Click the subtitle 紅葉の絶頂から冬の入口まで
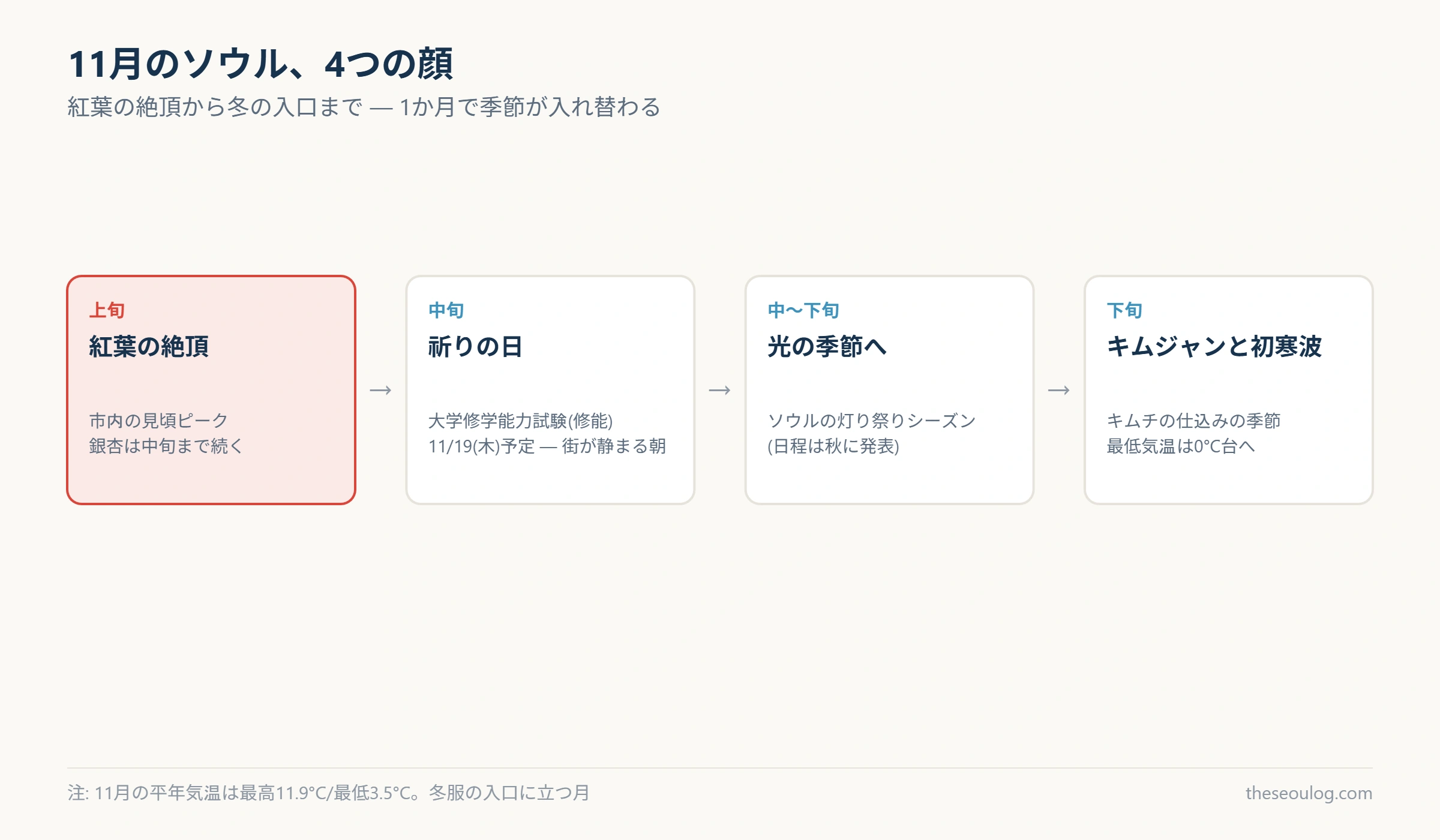The height and width of the screenshot is (840, 1440). click(x=215, y=107)
